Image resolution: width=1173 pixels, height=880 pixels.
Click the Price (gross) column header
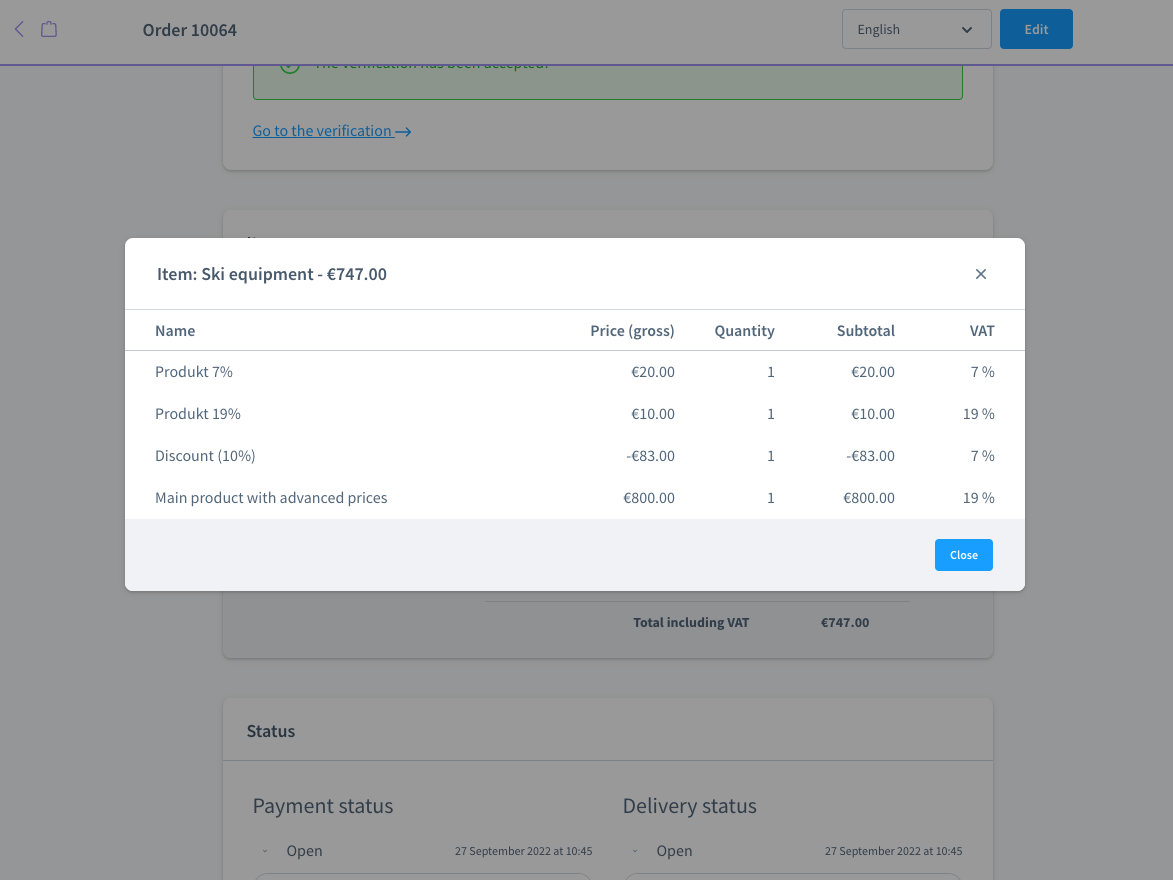point(632,331)
